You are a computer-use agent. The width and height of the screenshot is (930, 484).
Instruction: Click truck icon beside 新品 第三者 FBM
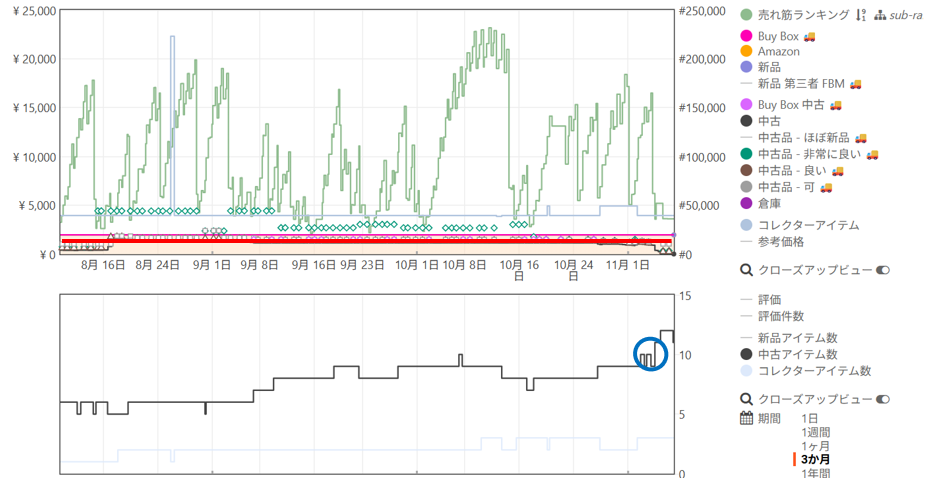(855, 83)
